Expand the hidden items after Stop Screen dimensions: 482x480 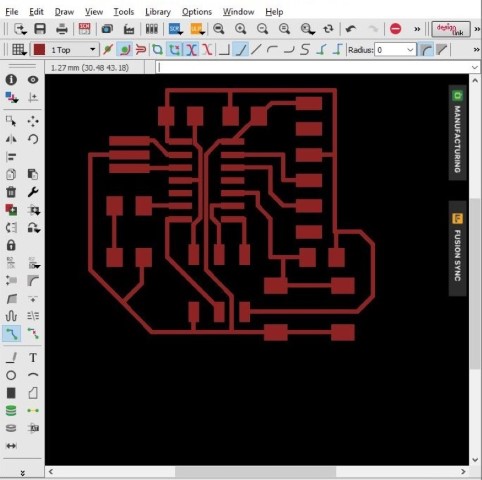[x=417, y=29]
